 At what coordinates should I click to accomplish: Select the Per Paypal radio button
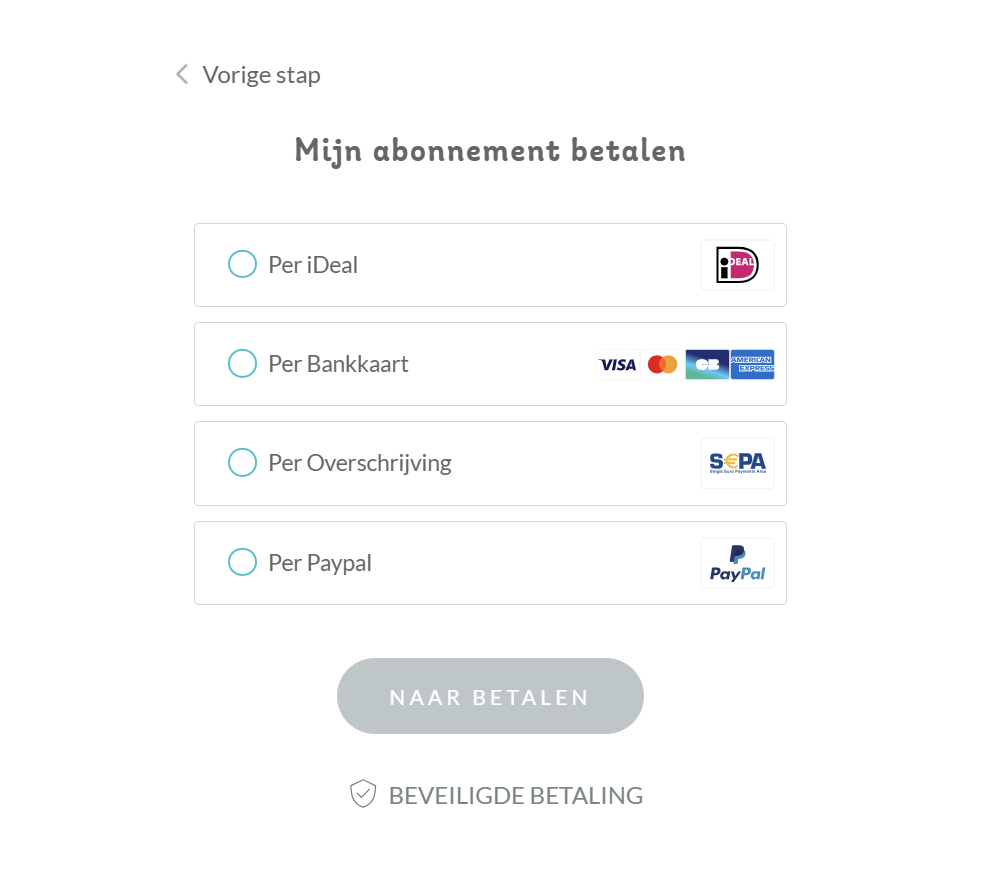[x=242, y=561]
